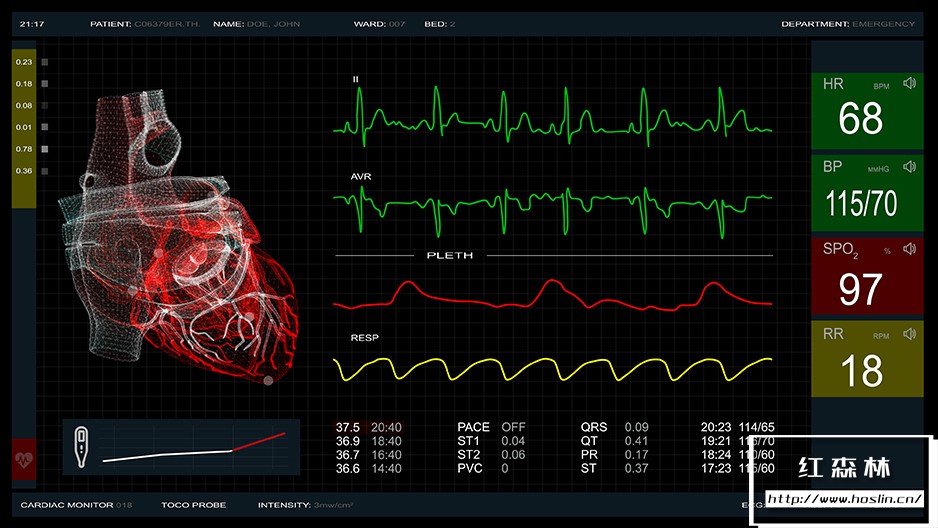Click the red heartbeat icon in sidebar

(24, 459)
